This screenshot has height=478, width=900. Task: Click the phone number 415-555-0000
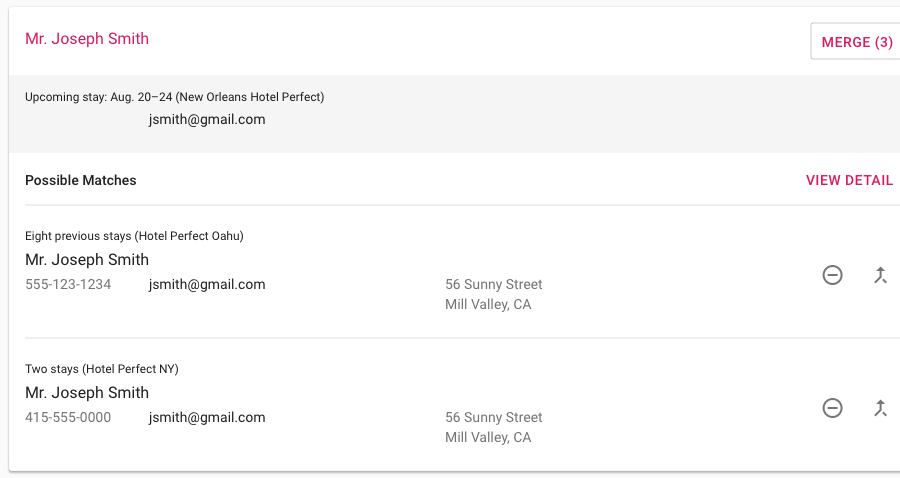click(x=68, y=417)
